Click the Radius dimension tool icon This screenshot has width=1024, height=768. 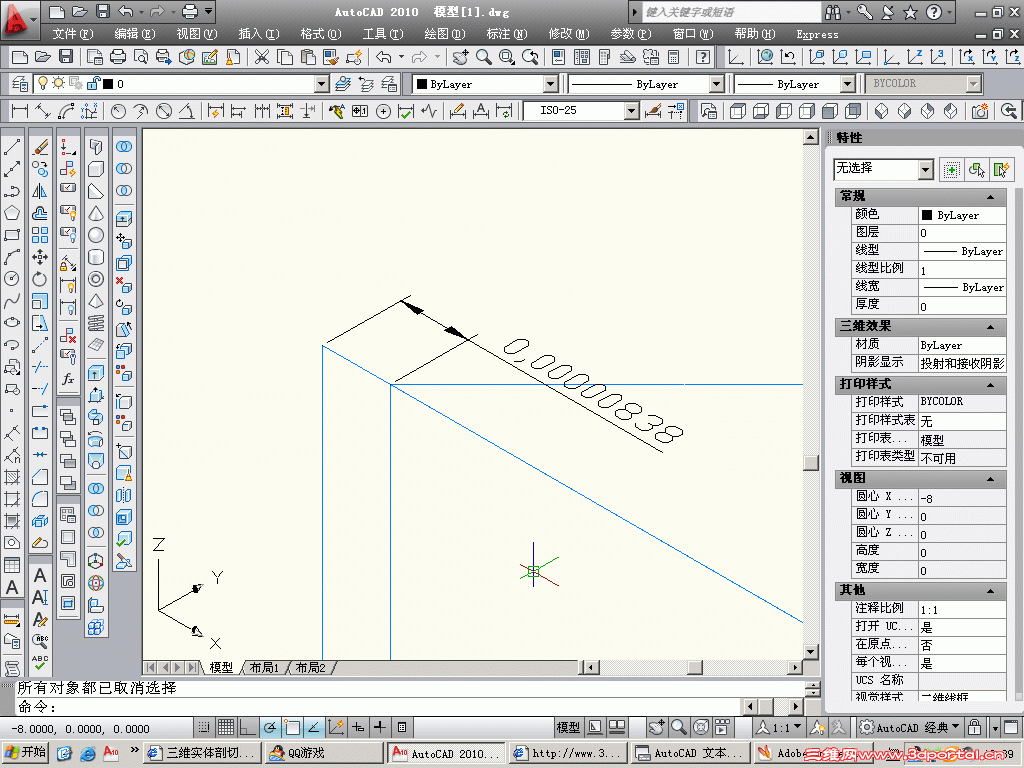click(x=118, y=111)
